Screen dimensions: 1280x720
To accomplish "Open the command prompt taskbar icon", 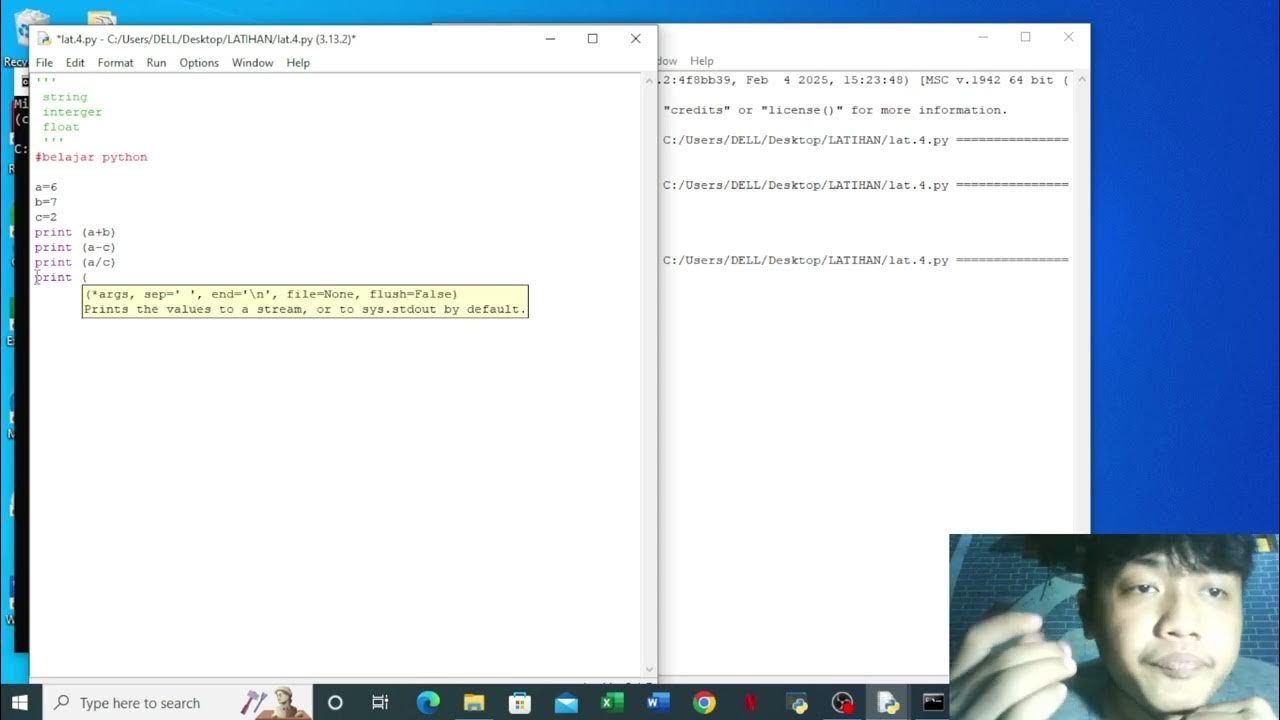I will tap(933, 702).
